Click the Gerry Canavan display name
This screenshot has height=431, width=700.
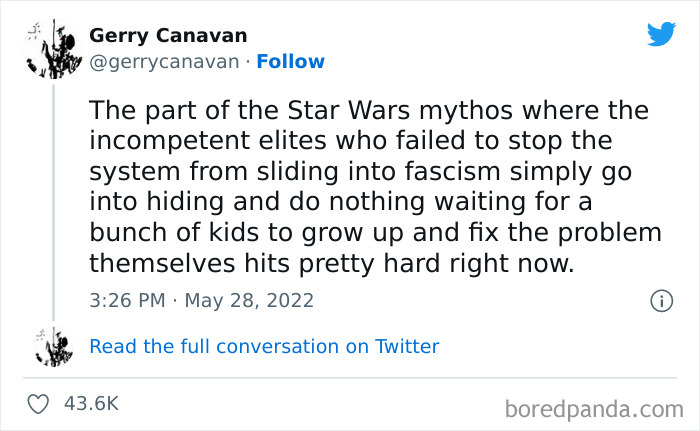pos(167,36)
